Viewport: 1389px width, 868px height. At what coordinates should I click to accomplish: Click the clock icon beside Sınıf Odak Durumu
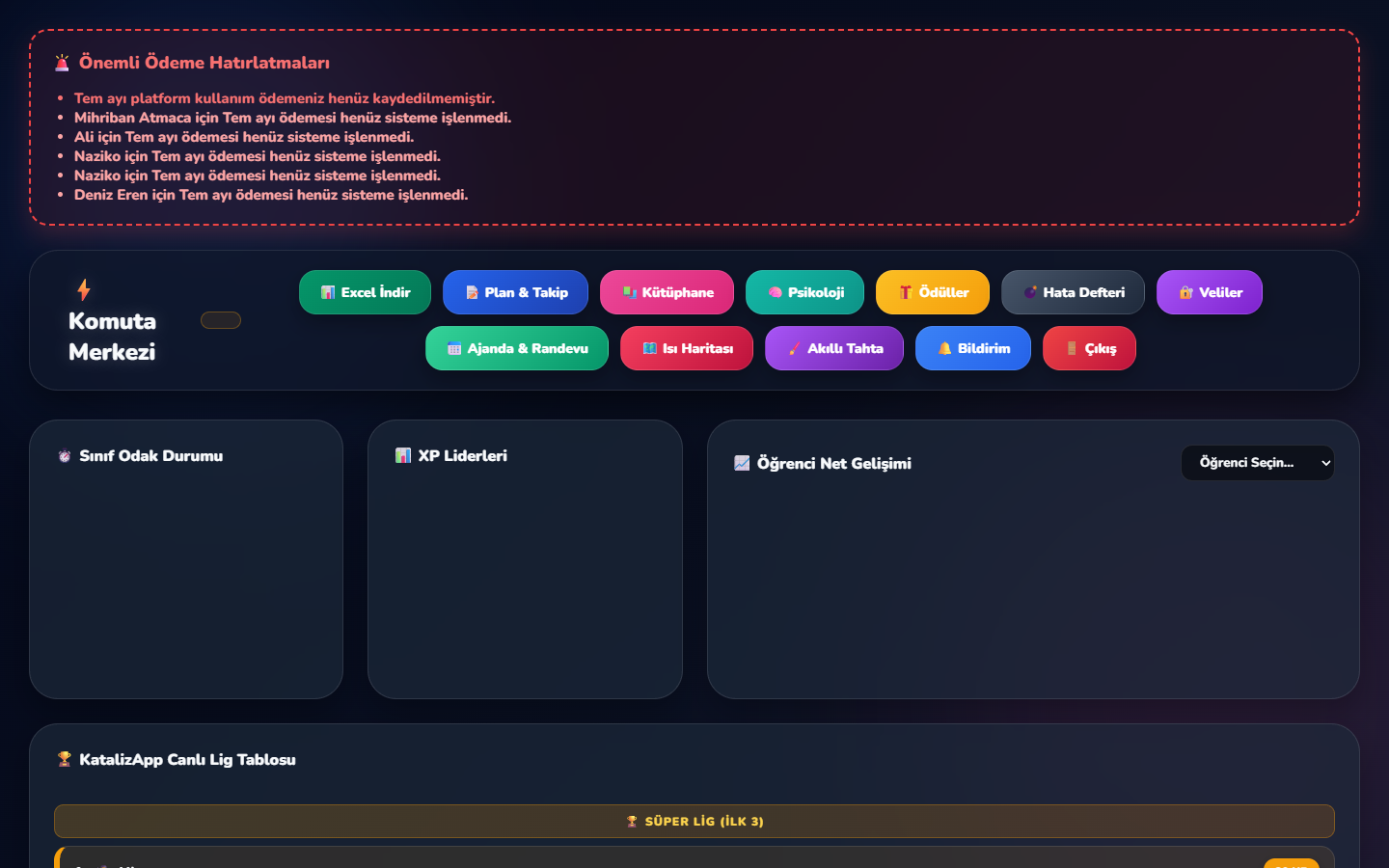65,456
